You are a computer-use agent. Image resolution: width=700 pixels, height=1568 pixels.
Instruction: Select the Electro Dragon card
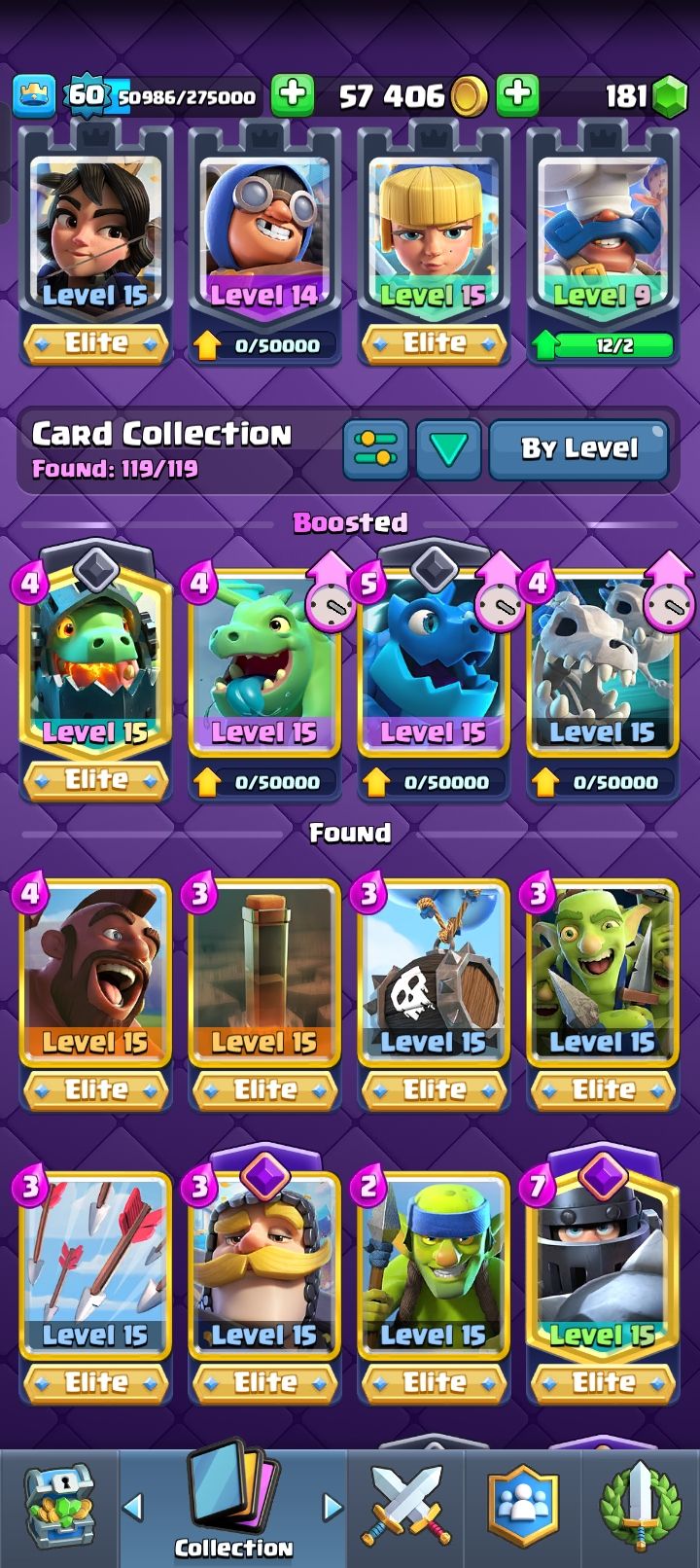(434, 663)
